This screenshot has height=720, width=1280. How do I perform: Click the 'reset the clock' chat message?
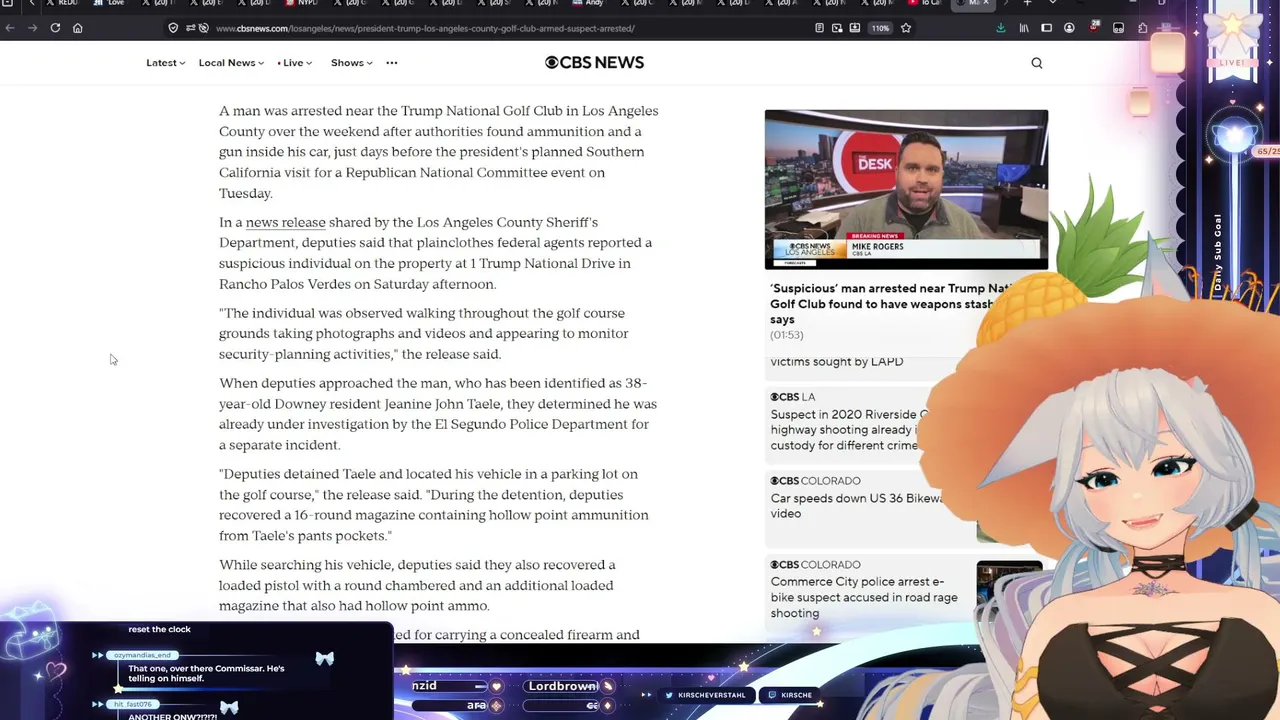point(159,629)
